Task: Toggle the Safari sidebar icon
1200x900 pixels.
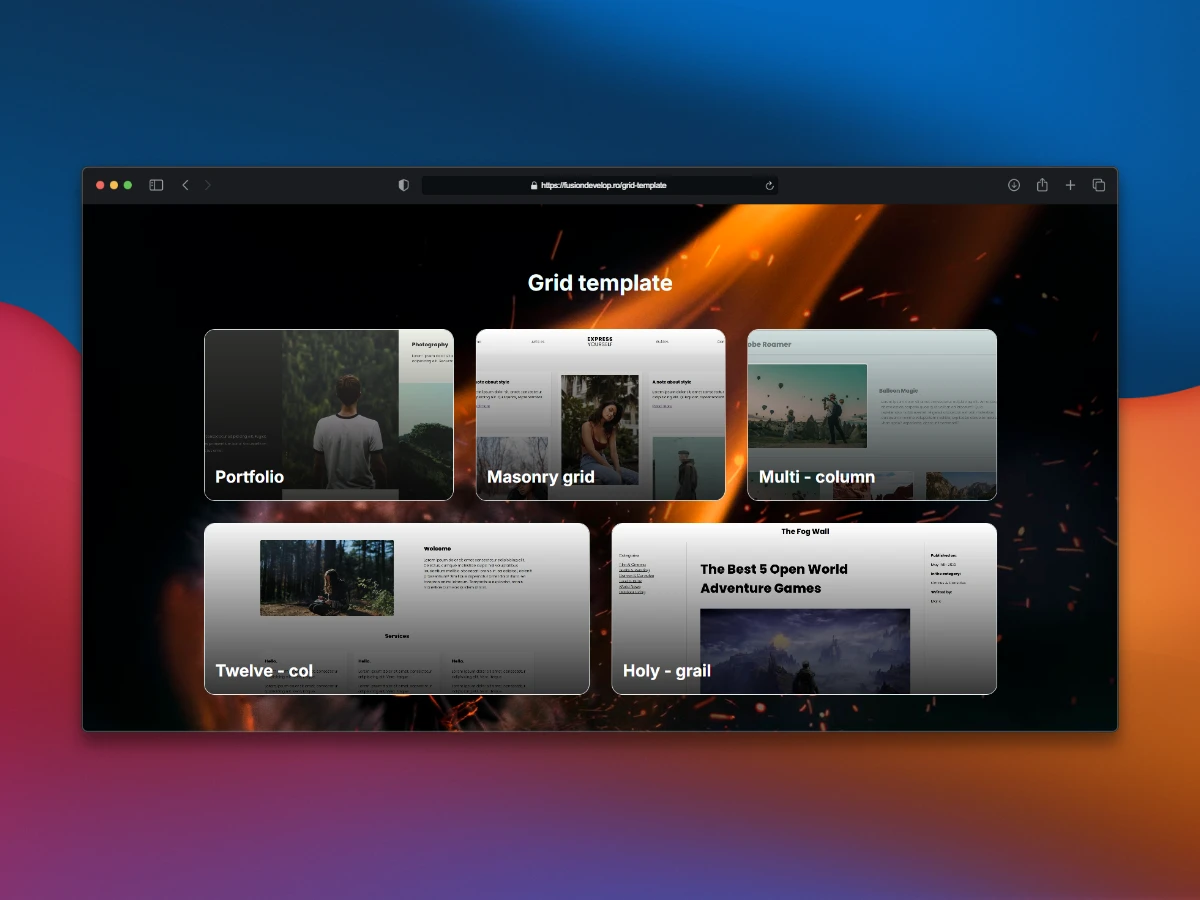Action: [156, 185]
